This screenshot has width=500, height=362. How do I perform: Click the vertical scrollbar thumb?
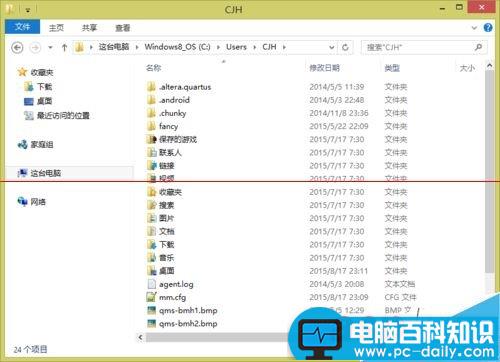click(x=489, y=172)
